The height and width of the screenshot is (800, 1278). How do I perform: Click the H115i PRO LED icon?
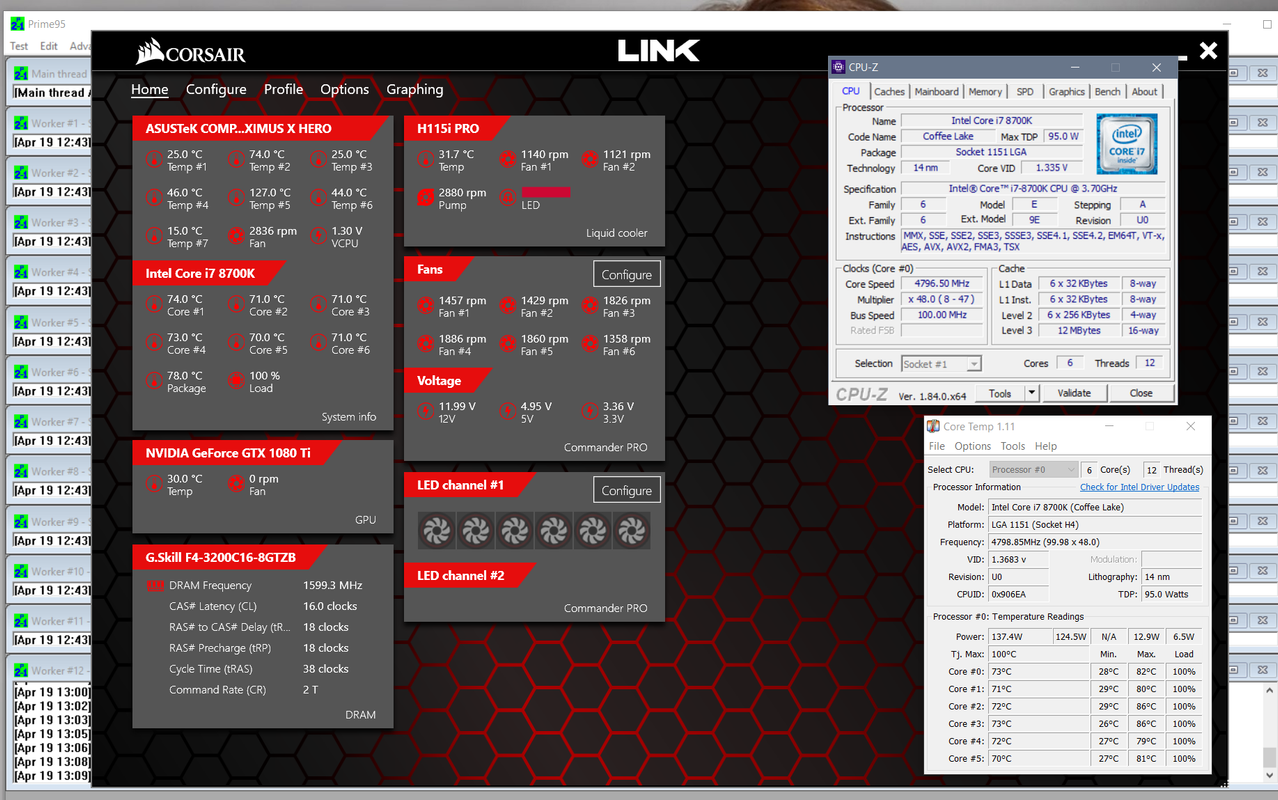click(x=507, y=198)
